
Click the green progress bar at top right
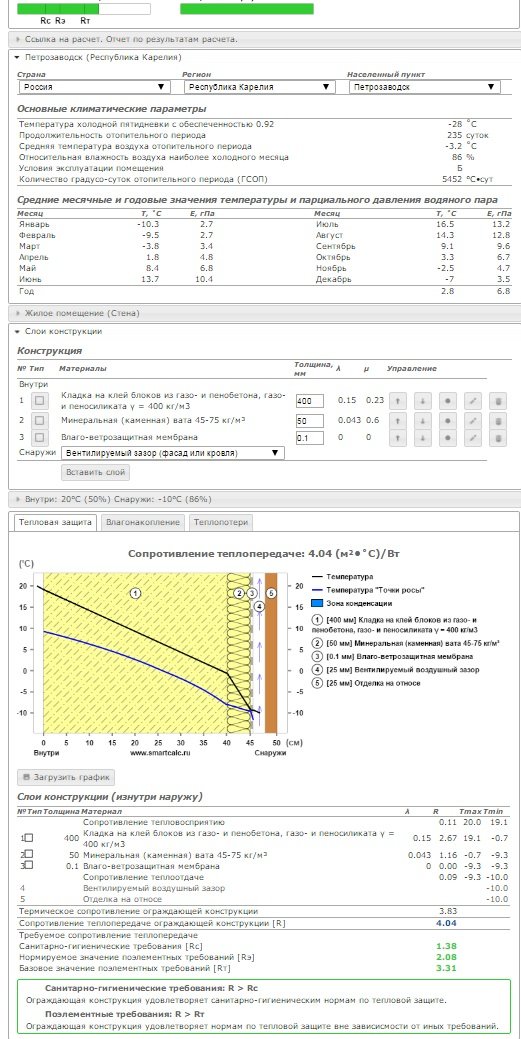tap(247, 9)
